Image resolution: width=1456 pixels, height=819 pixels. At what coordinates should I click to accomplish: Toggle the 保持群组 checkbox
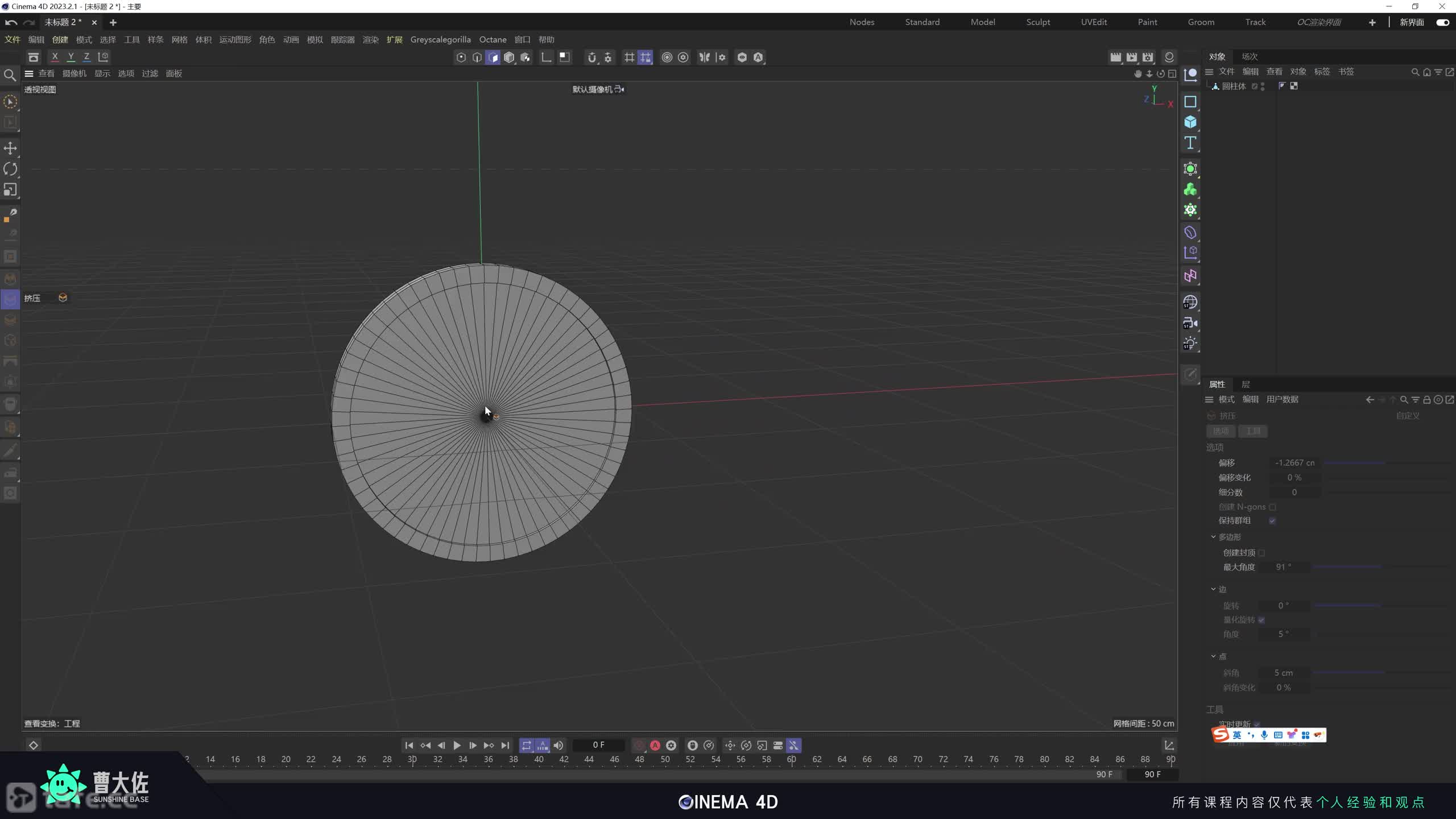[1272, 520]
